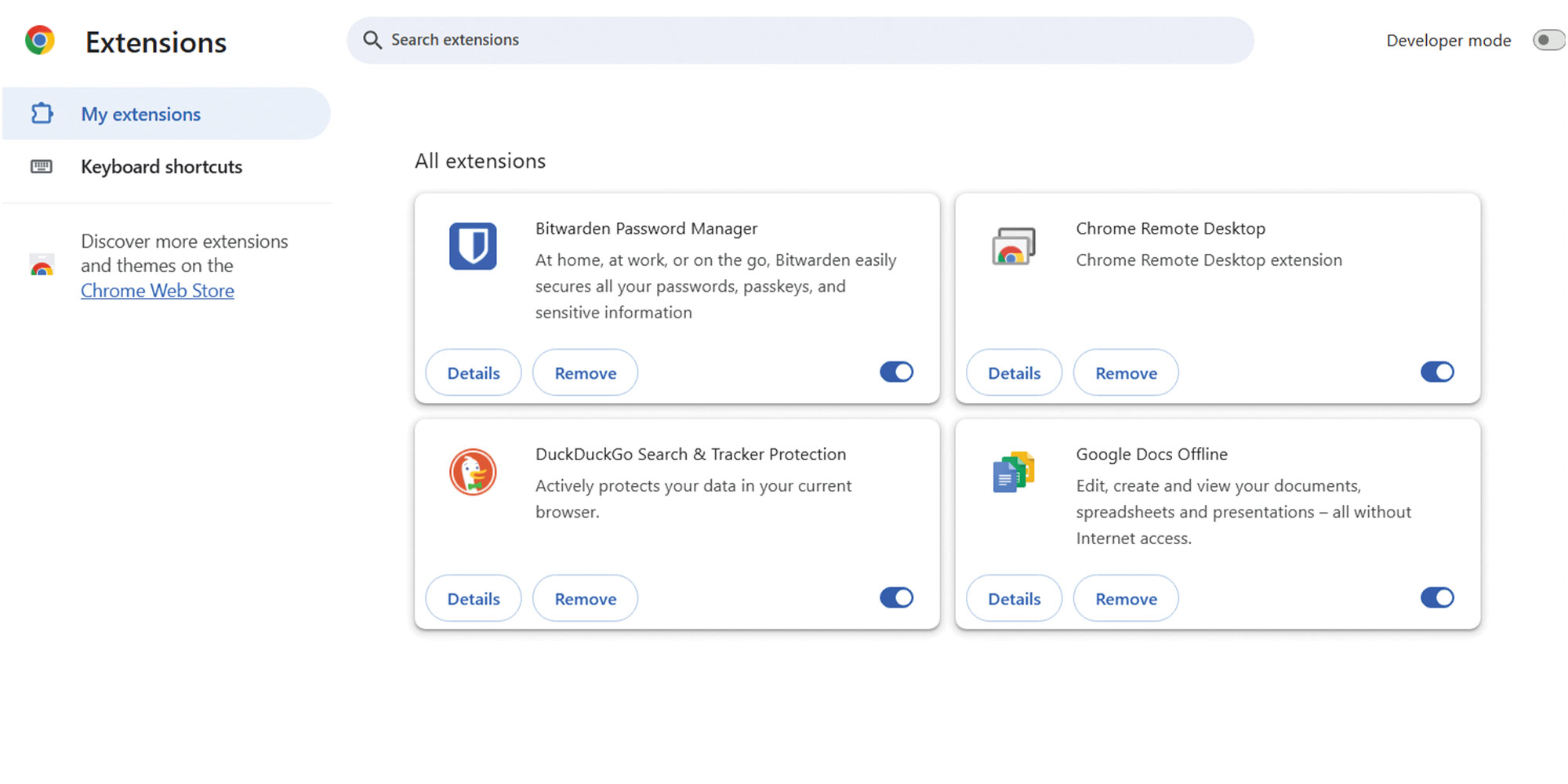Screen dimensions: 1568x784
Task: Disable DuckDuckGo Search & Tracker Protection
Action: 896,598
